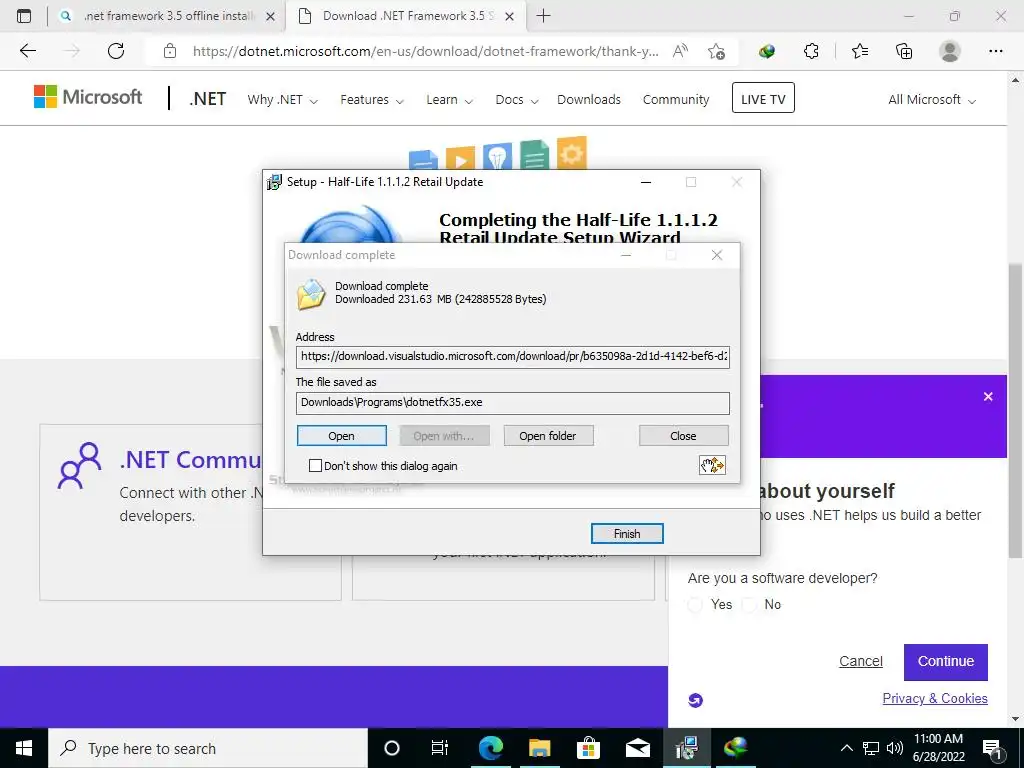Image resolution: width=1024 pixels, height=768 pixels.
Task: Click the site lock icon in address bar
Action: point(170,51)
